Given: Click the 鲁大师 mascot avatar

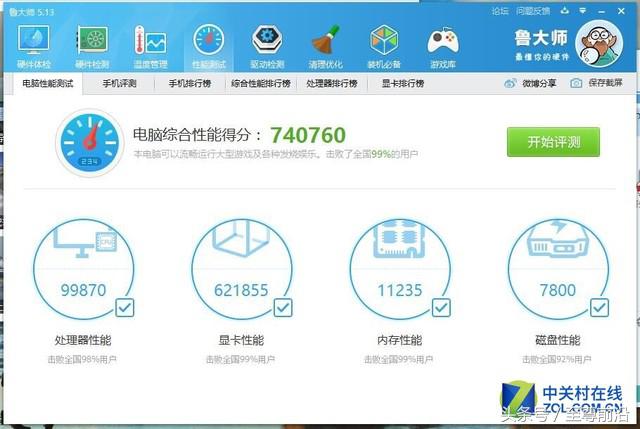Looking at the screenshot, I should coord(599,43).
